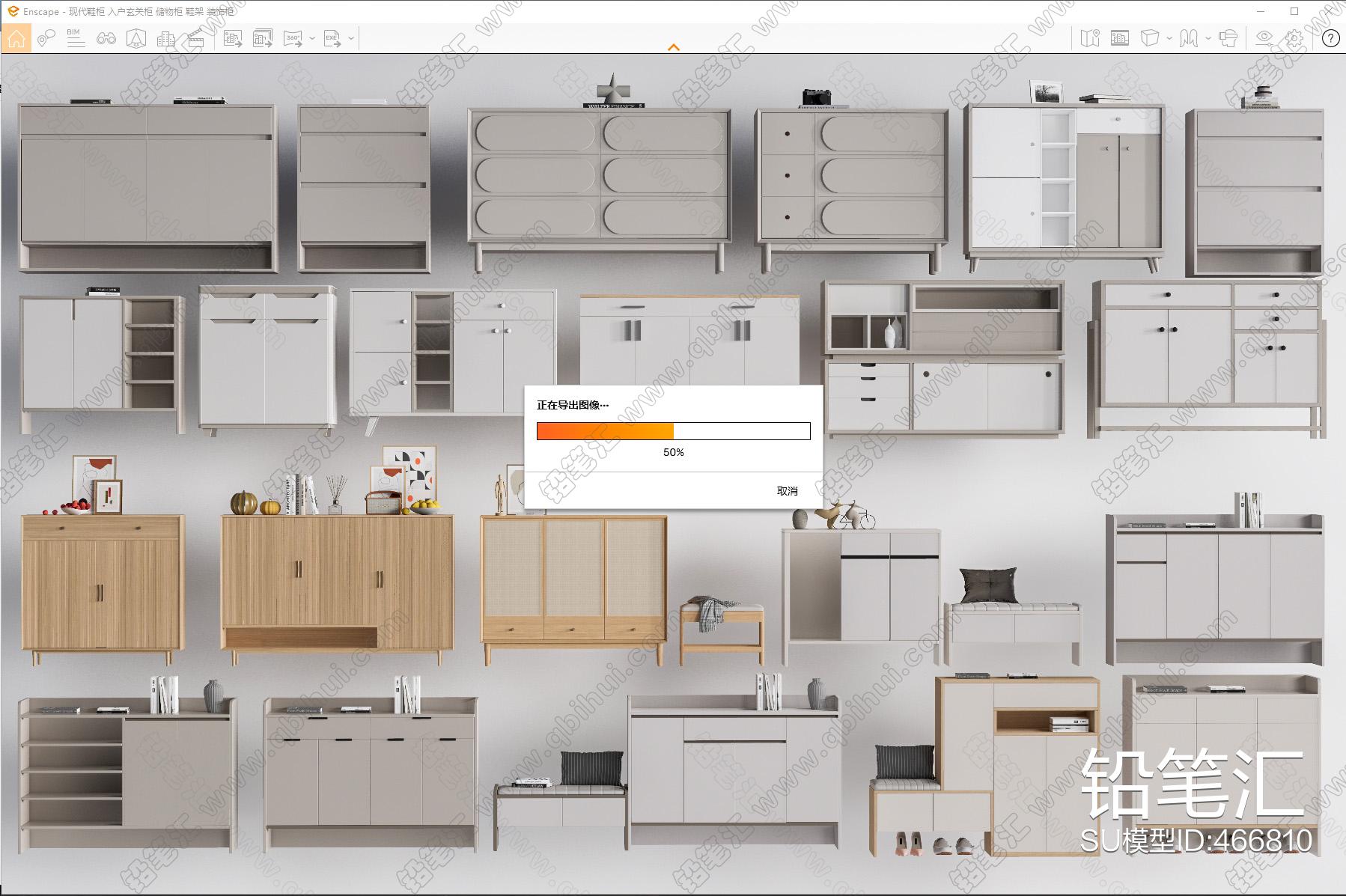Viewport: 1346px width, 896px height.
Task: Open the General Settings gear icon
Action: 1294,38
